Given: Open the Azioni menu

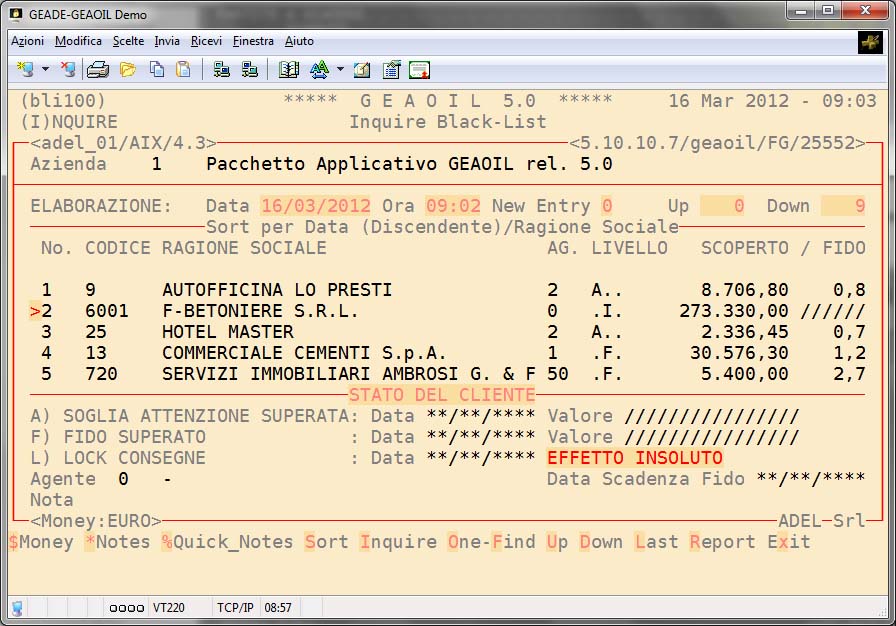Looking at the screenshot, I should coord(27,41).
